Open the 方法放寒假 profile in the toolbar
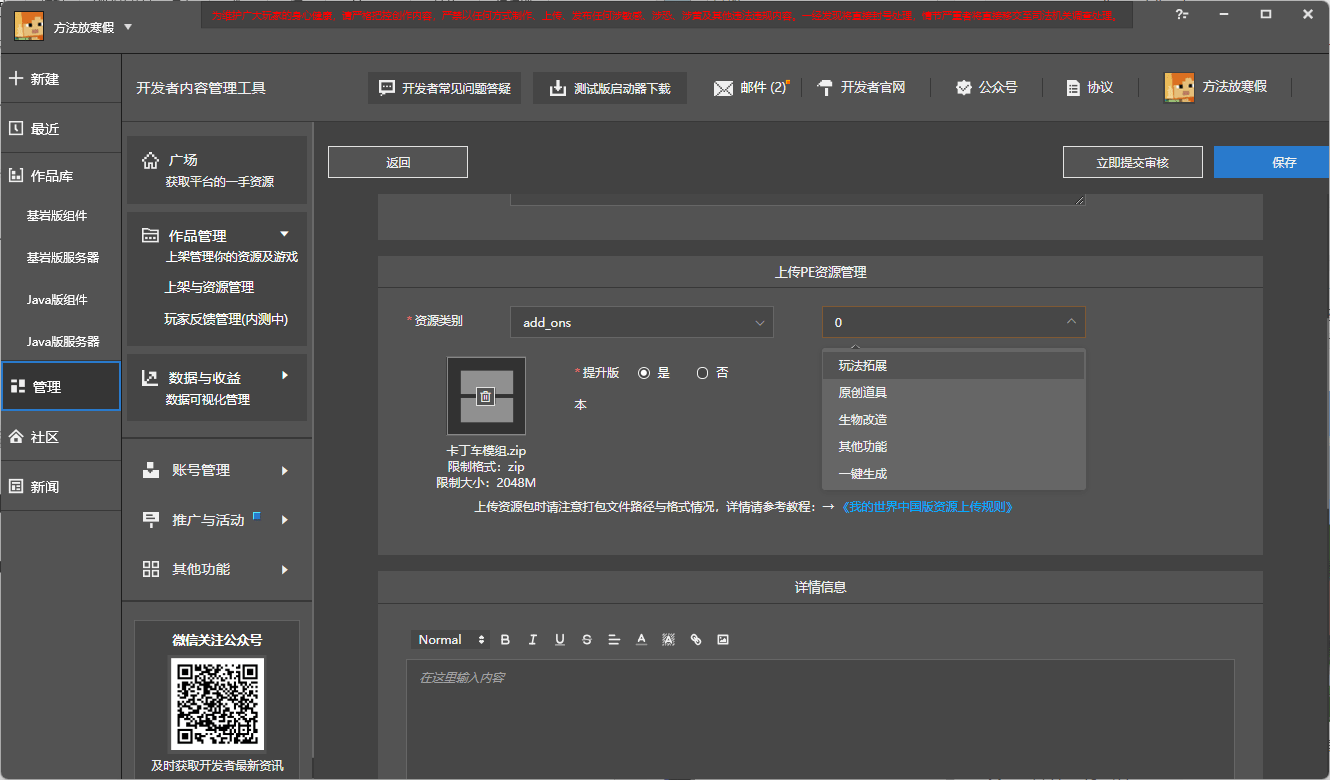Image resolution: width=1330 pixels, height=780 pixels. pos(1216,87)
